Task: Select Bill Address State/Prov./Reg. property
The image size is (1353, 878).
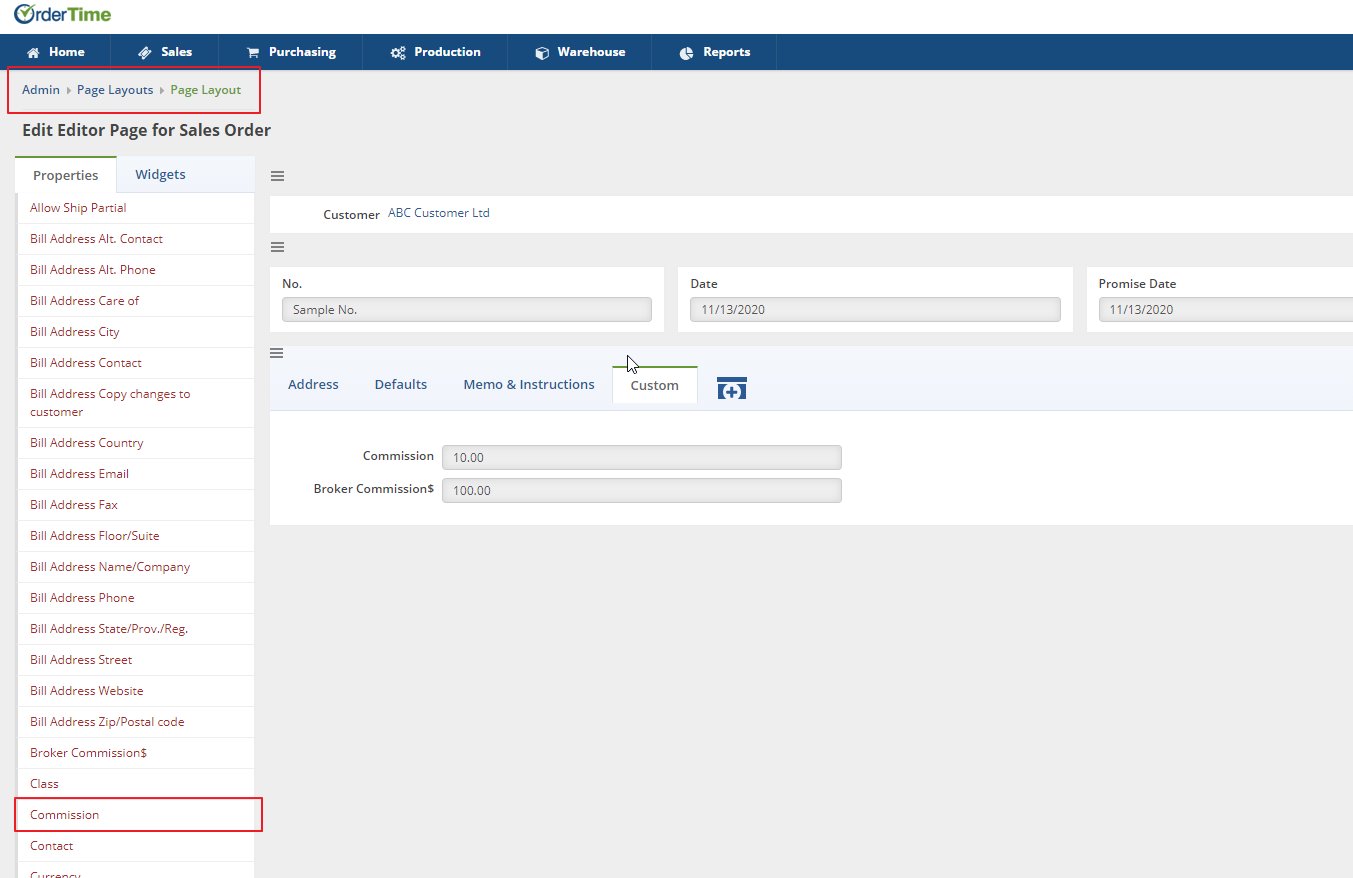Action: coord(136,629)
